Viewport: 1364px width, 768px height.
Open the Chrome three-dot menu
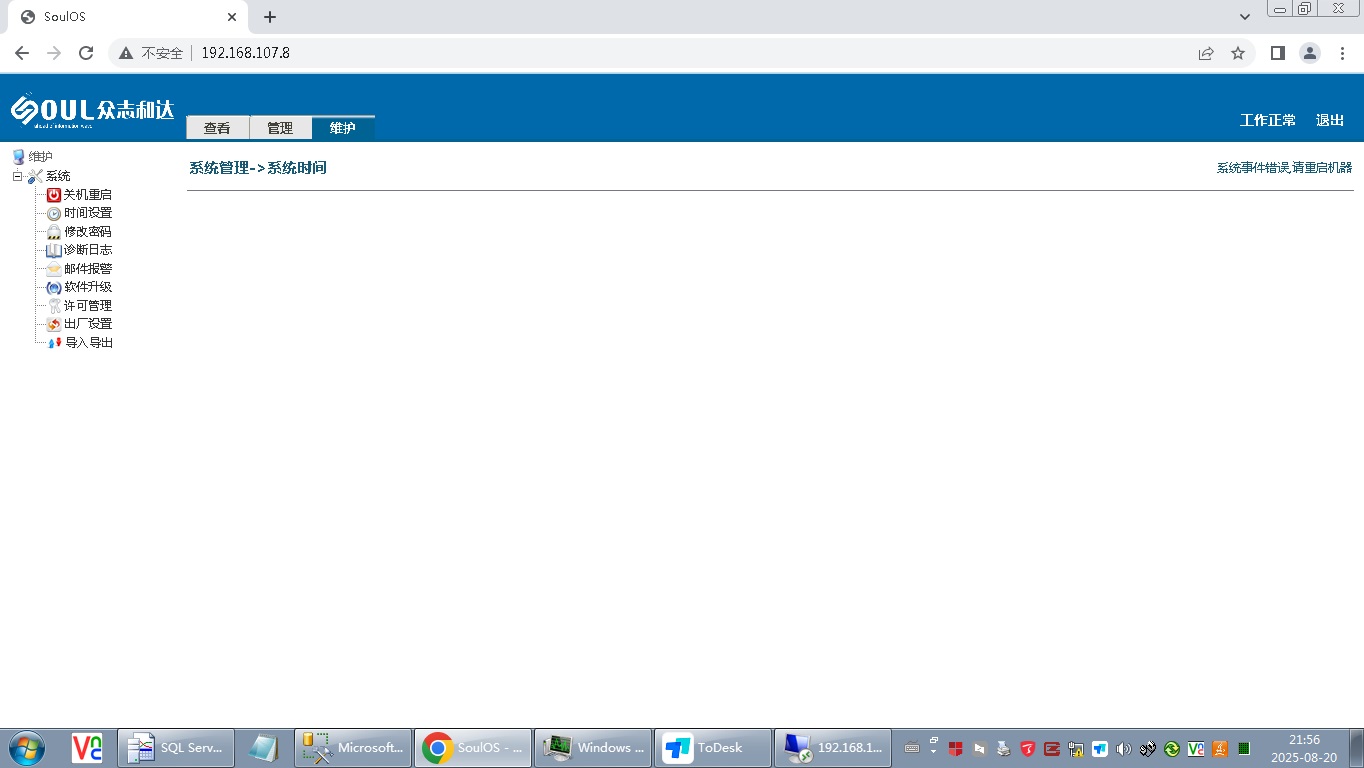pyautogui.click(x=1342, y=53)
